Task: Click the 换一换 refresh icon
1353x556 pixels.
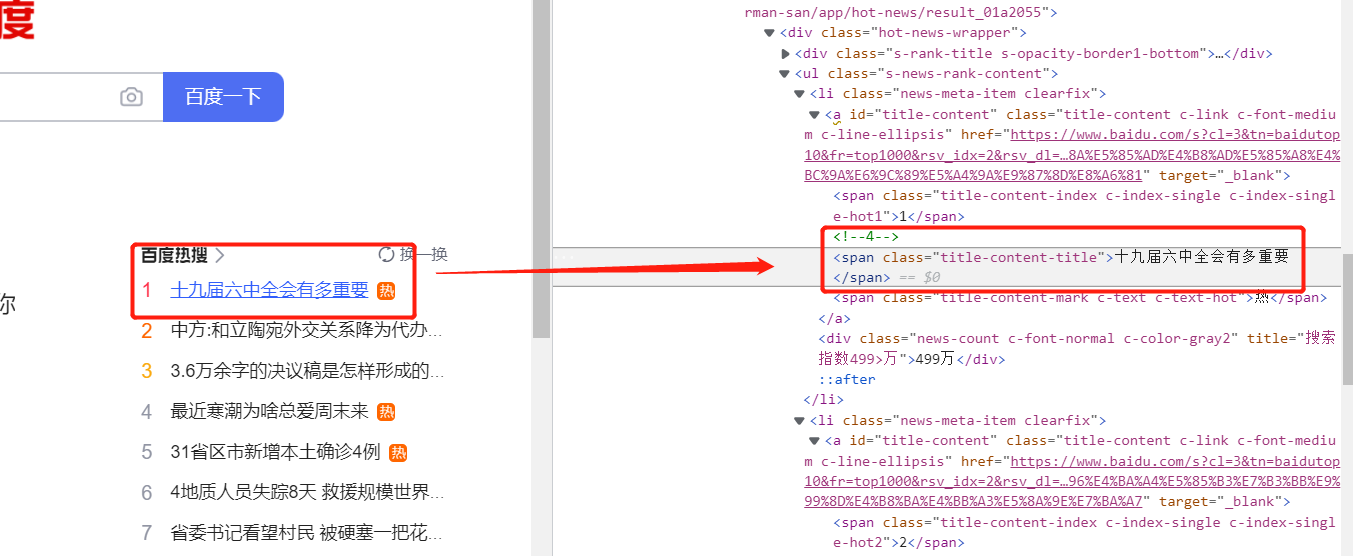Action: click(x=386, y=255)
